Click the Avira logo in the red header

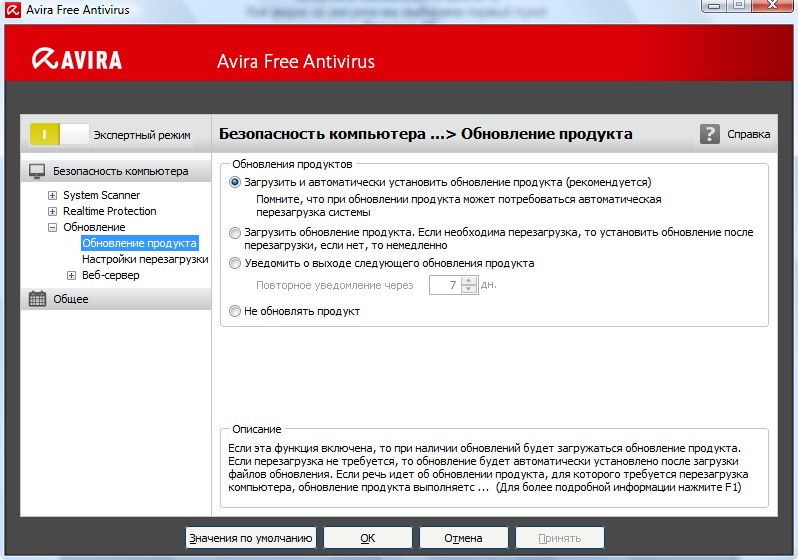pyautogui.click(x=77, y=59)
